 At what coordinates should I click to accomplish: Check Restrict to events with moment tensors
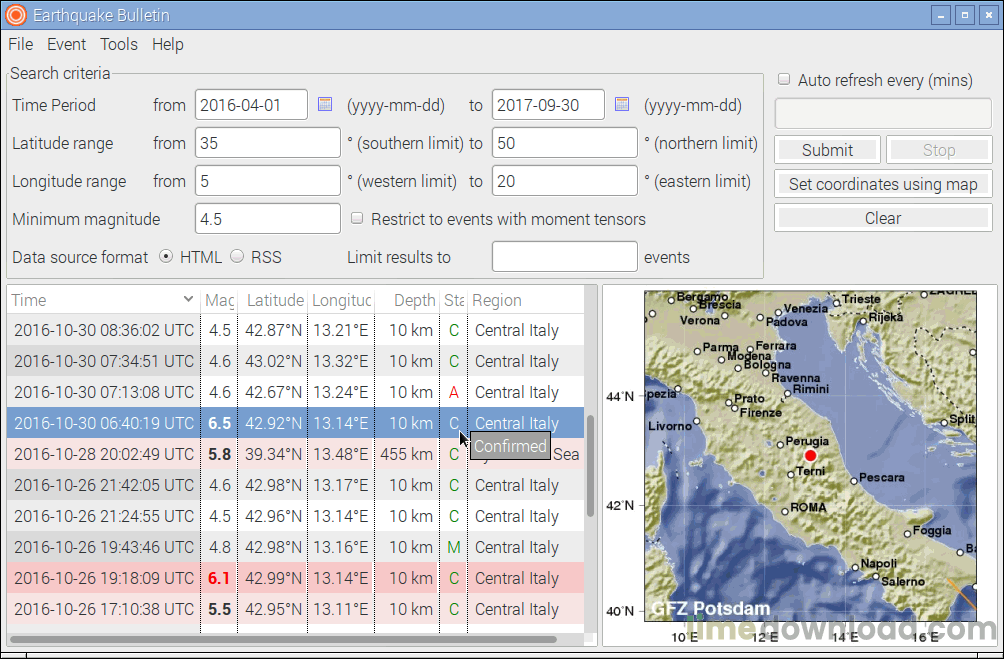pos(357,219)
